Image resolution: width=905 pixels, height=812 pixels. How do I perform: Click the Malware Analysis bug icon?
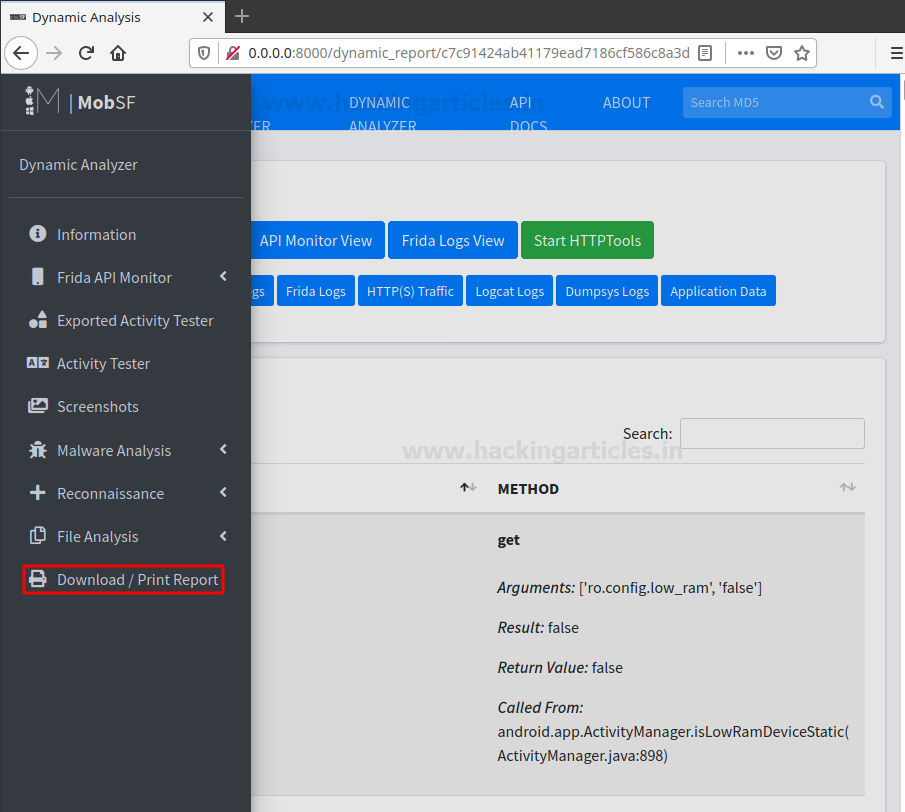click(x=38, y=450)
